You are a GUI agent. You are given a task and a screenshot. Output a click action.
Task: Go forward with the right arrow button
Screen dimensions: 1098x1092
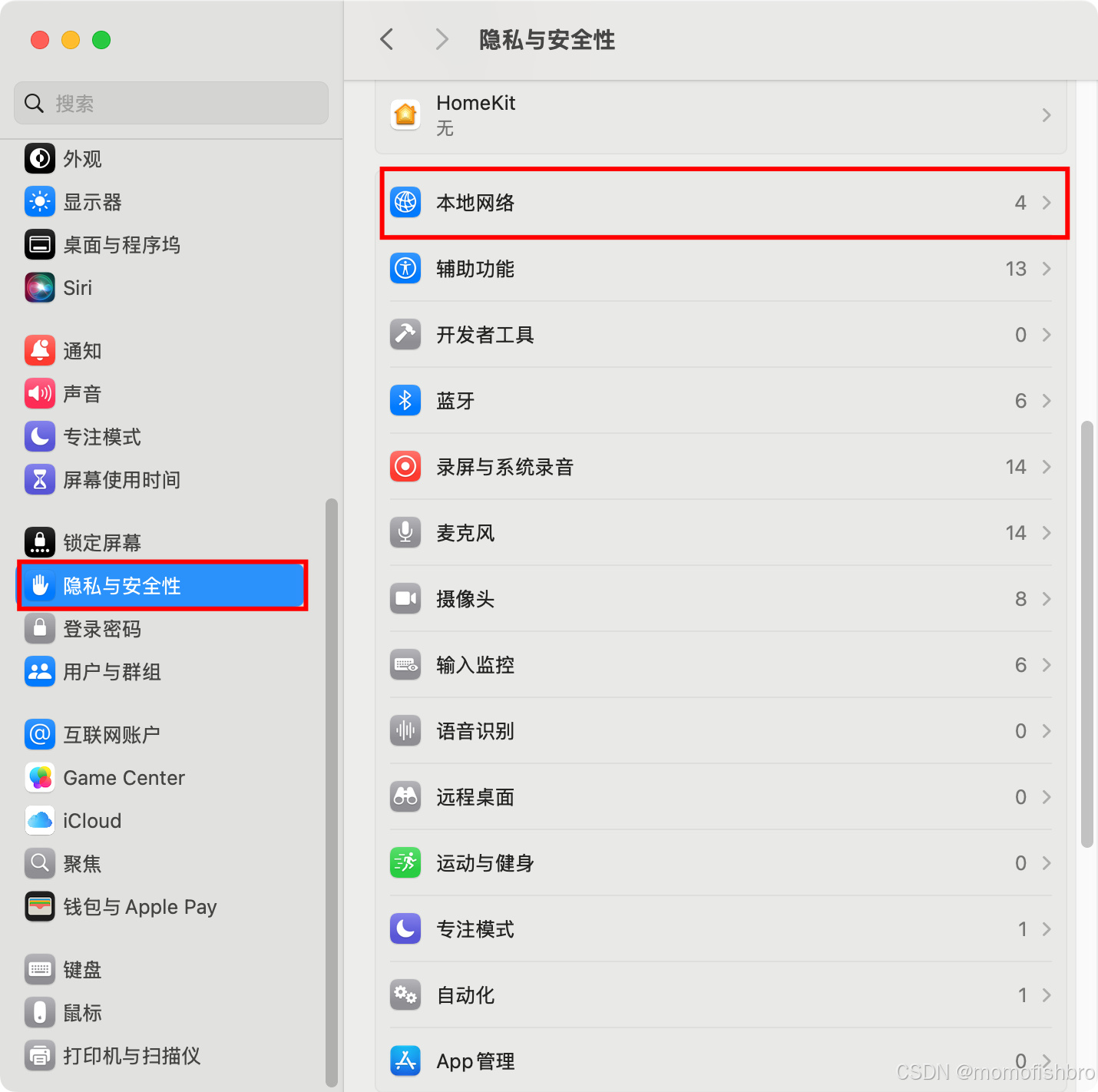point(442,39)
